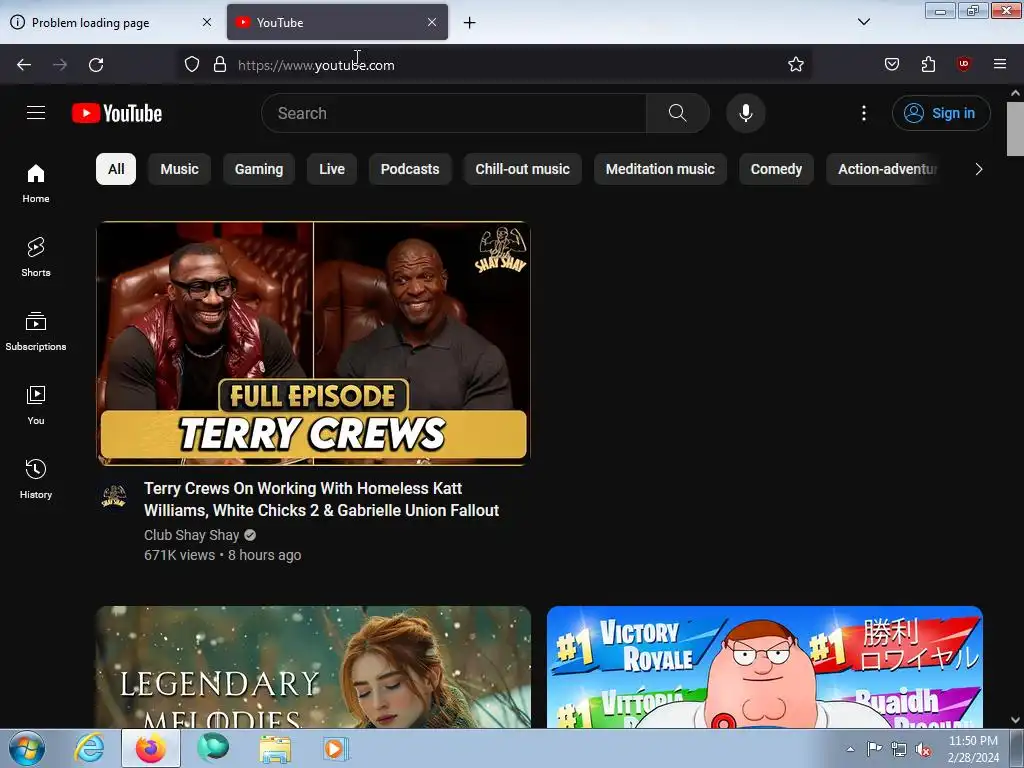The height and width of the screenshot is (768, 1024).
Task: Start voice search with microphone icon
Action: point(745,113)
